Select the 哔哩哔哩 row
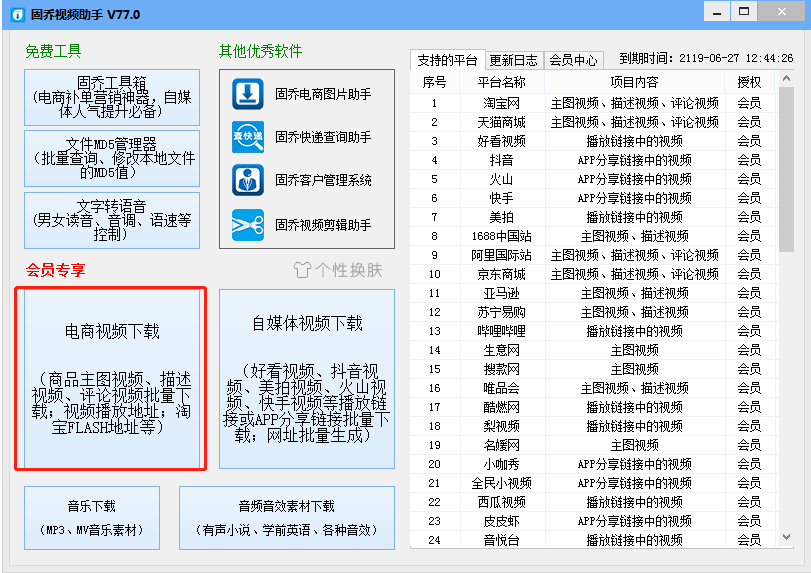The image size is (811, 573). [x=594, y=331]
